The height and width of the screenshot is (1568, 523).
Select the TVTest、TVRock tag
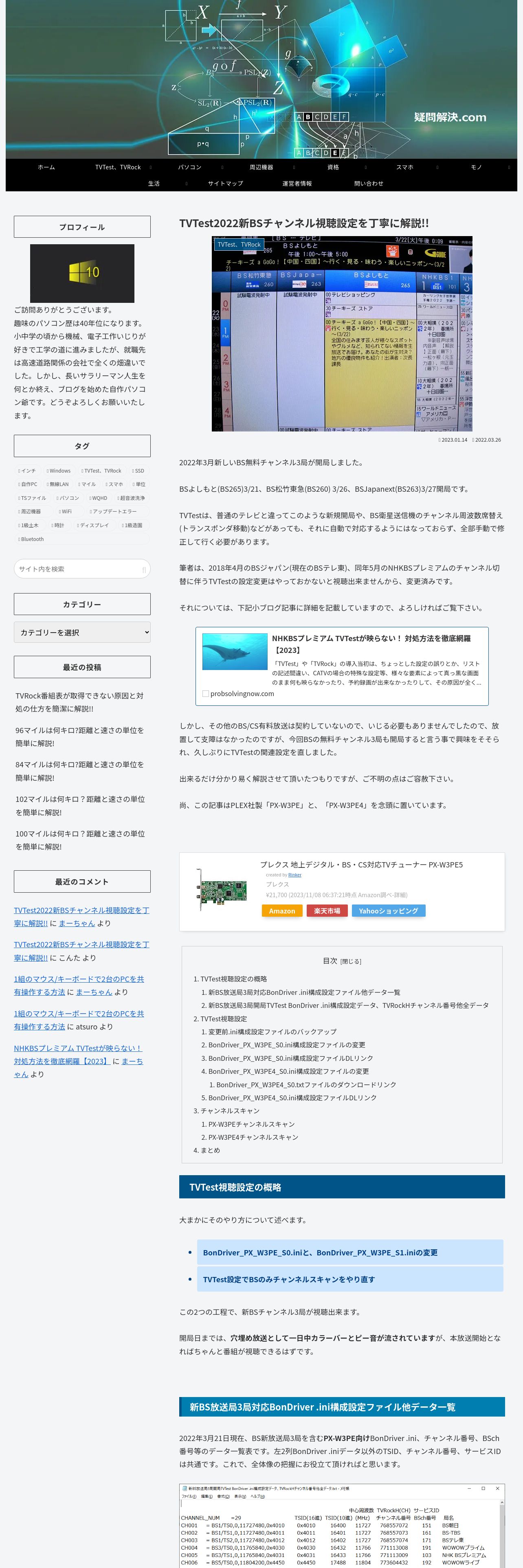101,471
